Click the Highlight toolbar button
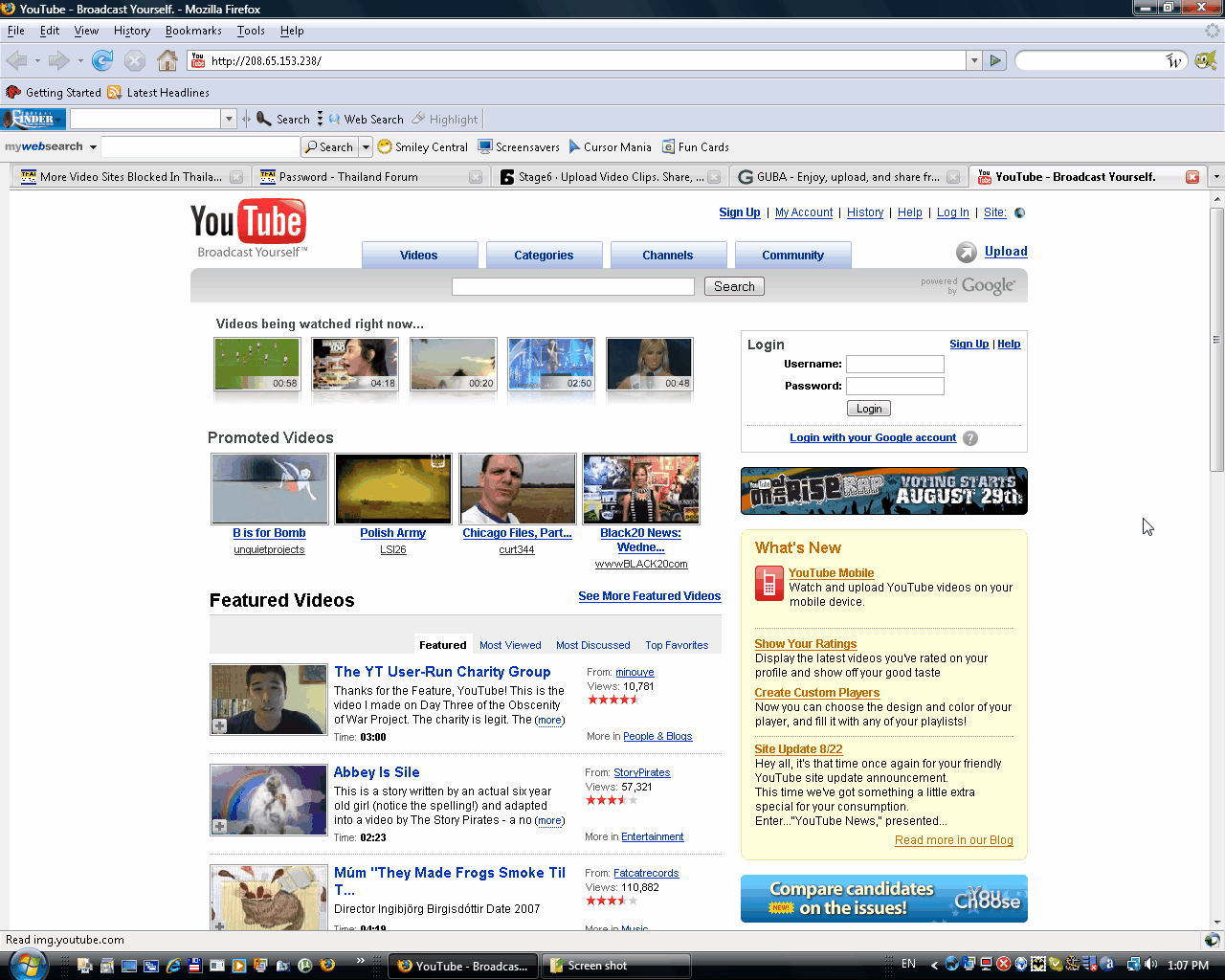 click(445, 119)
